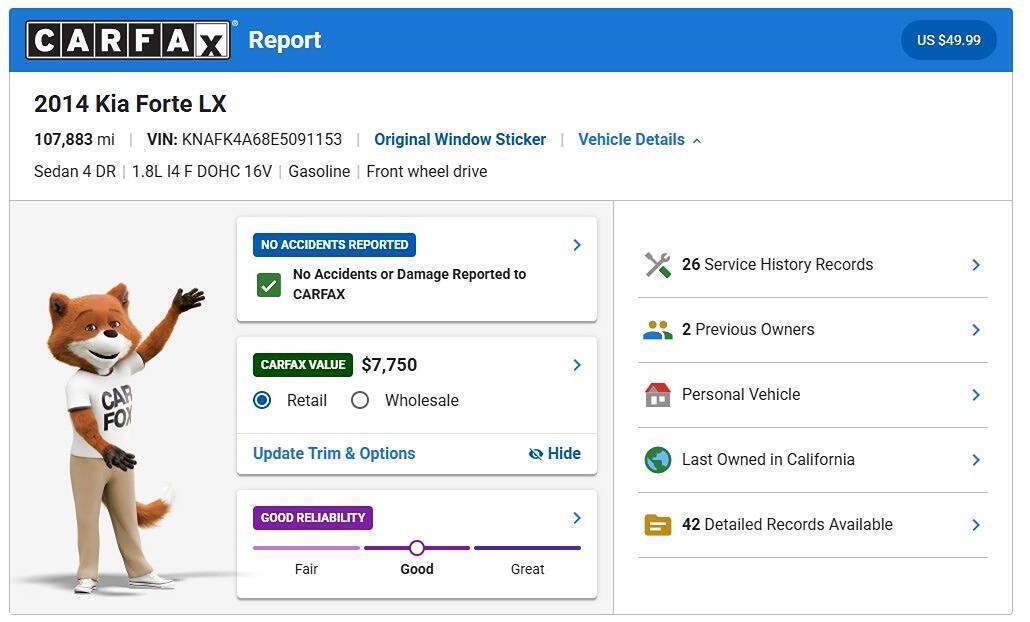Image resolution: width=1030 pixels, height=622 pixels.
Task: Select the Wholesale value option
Action: 360,400
